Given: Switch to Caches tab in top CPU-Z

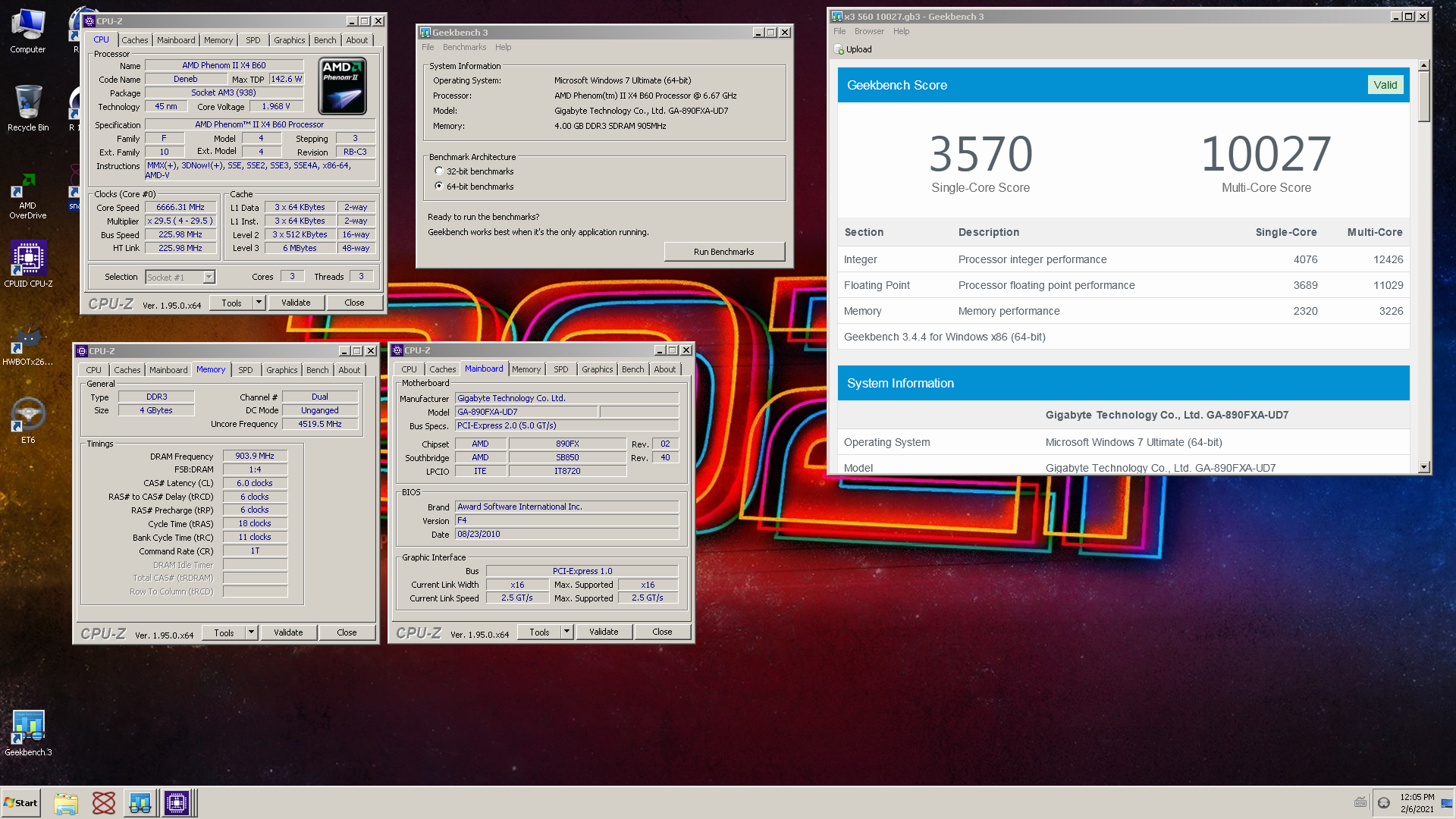Looking at the screenshot, I should tap(135, 40).
